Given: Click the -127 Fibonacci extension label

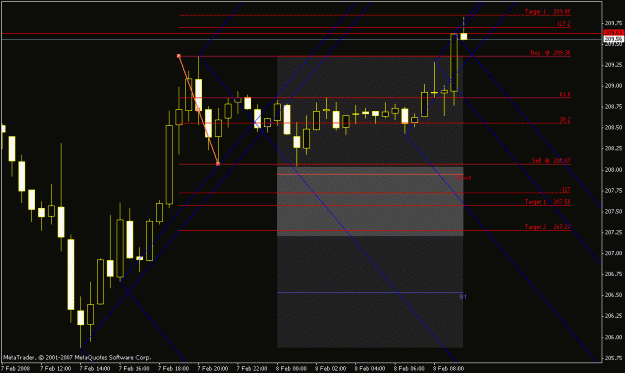Looking at the screenshot, I should click(565, 189).
